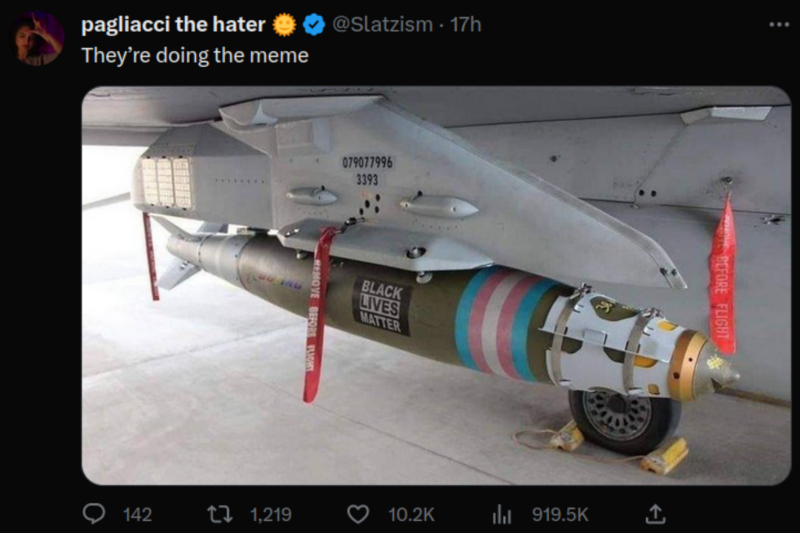Click the 142 replies count
This screenshot has width=800, height=533.
coord(137,514)
